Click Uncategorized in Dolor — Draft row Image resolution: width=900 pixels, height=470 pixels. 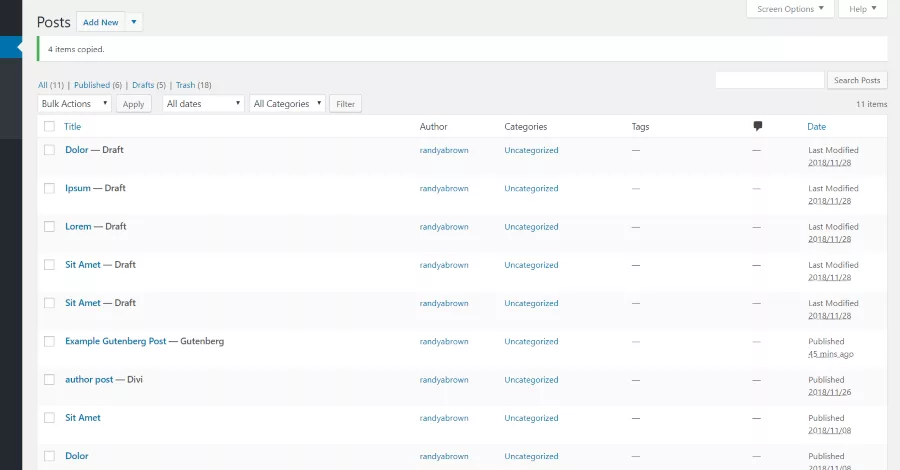point(531,150)
